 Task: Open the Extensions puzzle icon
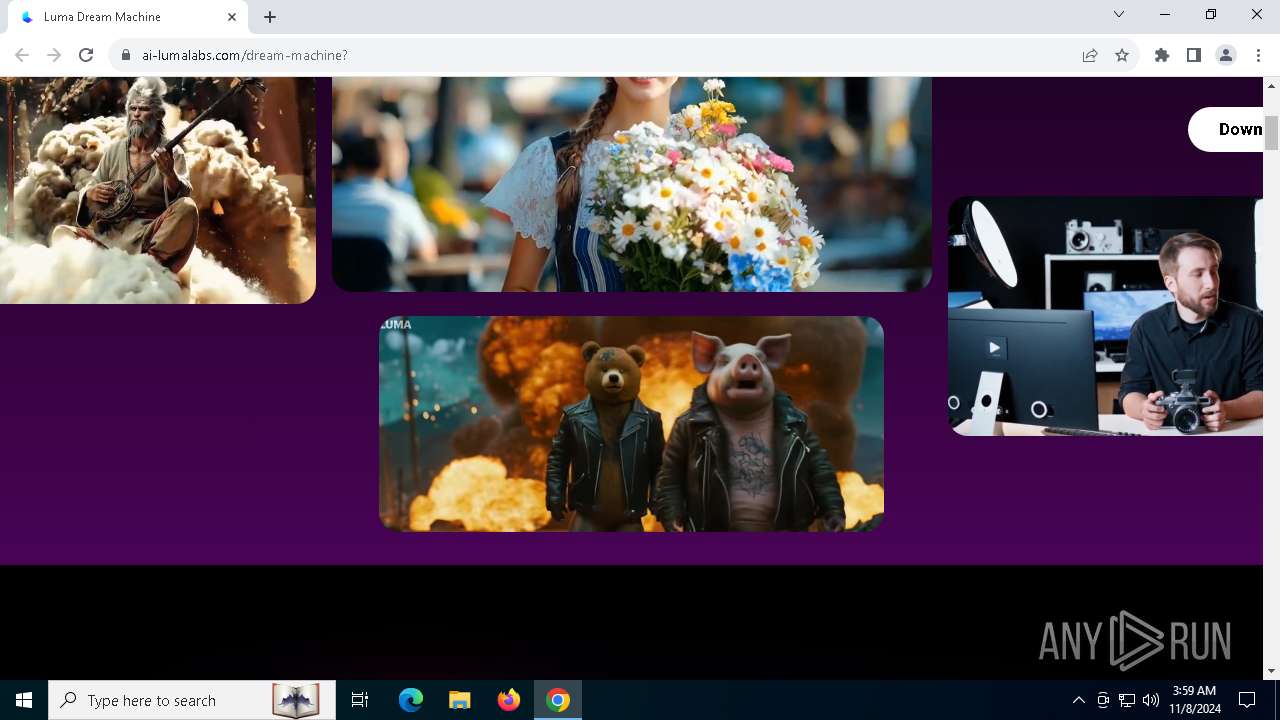1162,55
